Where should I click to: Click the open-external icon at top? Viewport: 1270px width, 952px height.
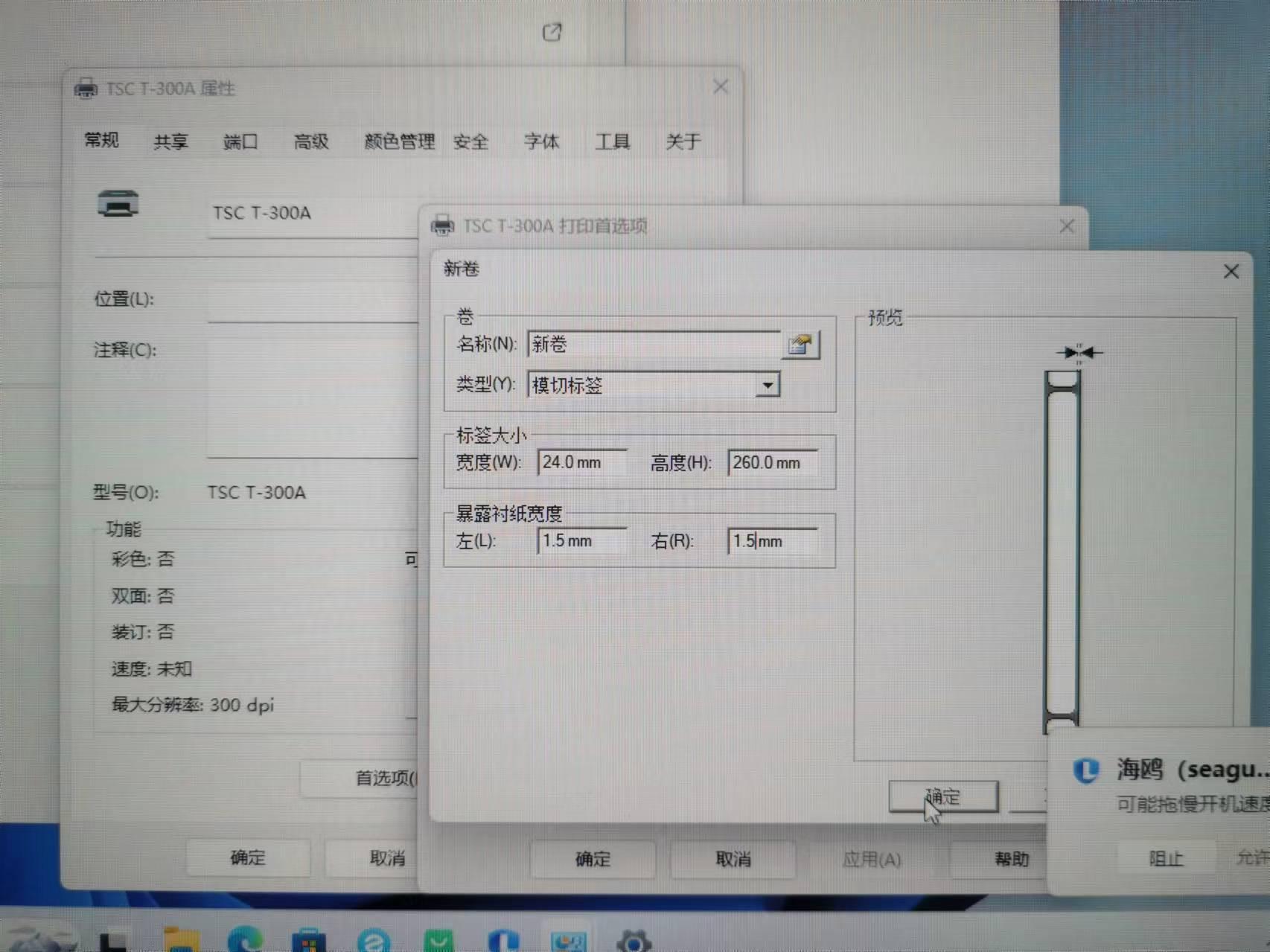pyautogui.click(x=552, y=32)
